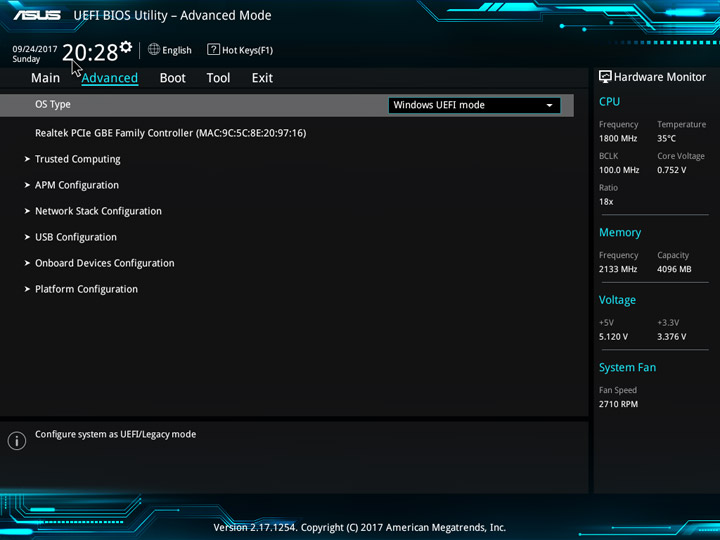Expand APM Configuration arrow
Screen dimensions: 720x540
pos(27,185)
